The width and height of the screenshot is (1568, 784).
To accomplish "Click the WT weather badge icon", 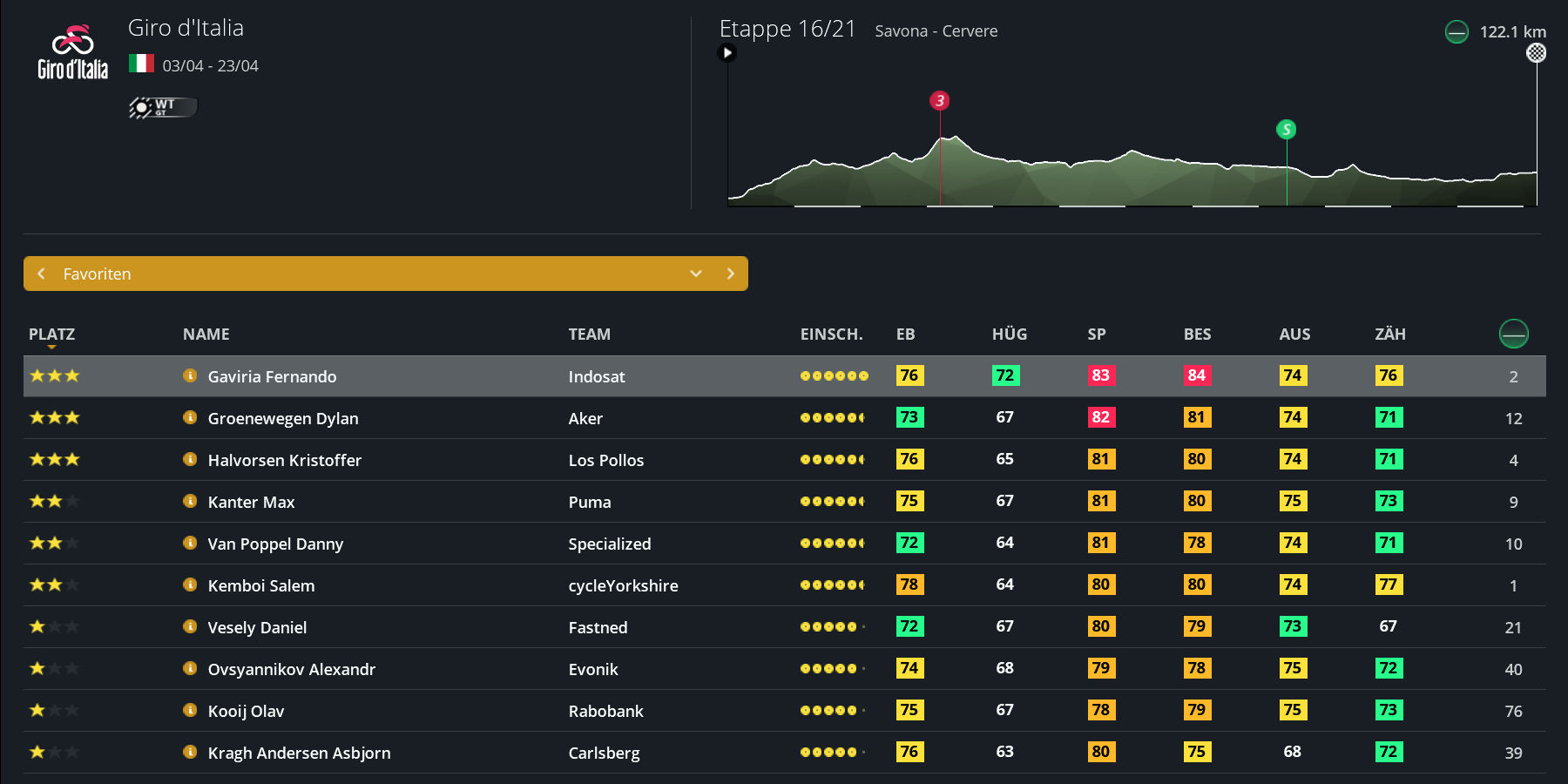I will (x=162, y=107).
